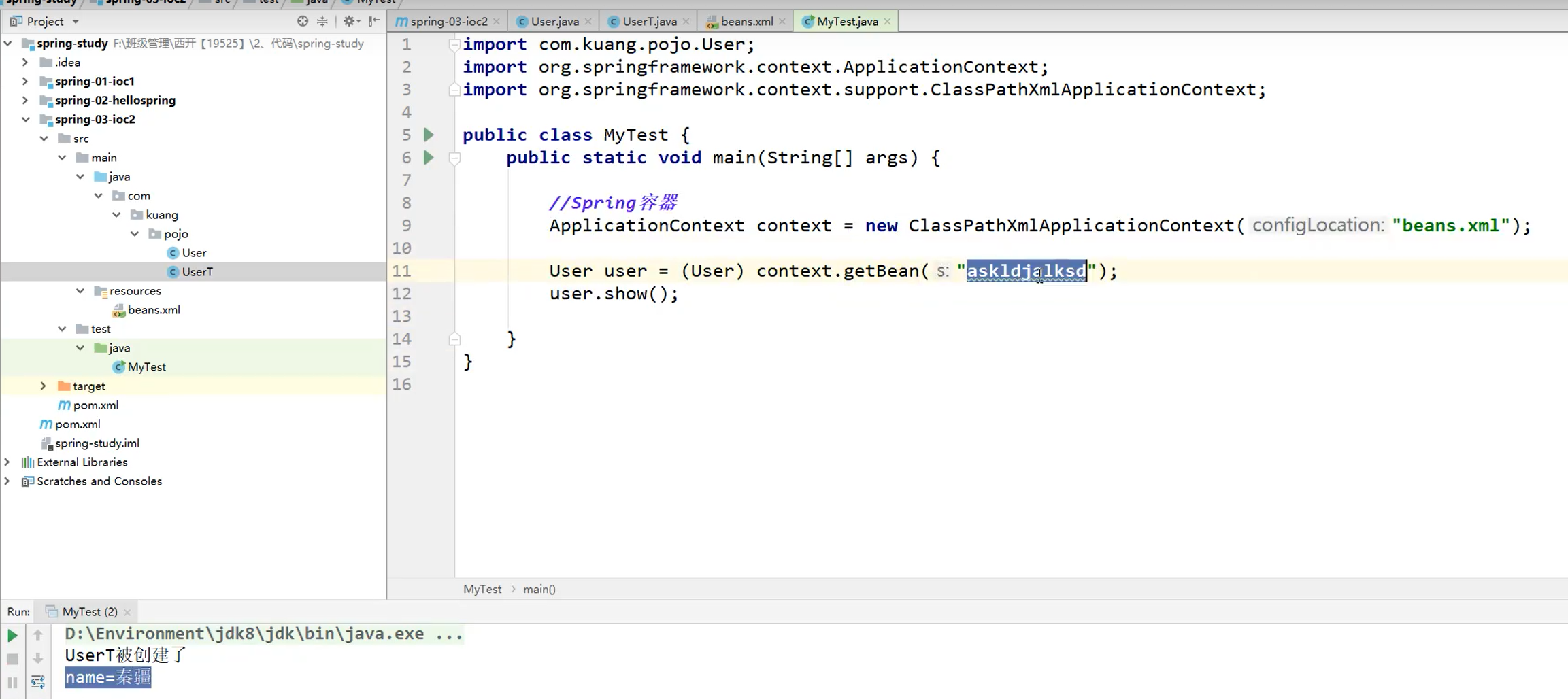The width and height of the screenshot is (1568, 699).
Task: Collapse the spring-03-ioc2 module
Action: tap(25, 119)
